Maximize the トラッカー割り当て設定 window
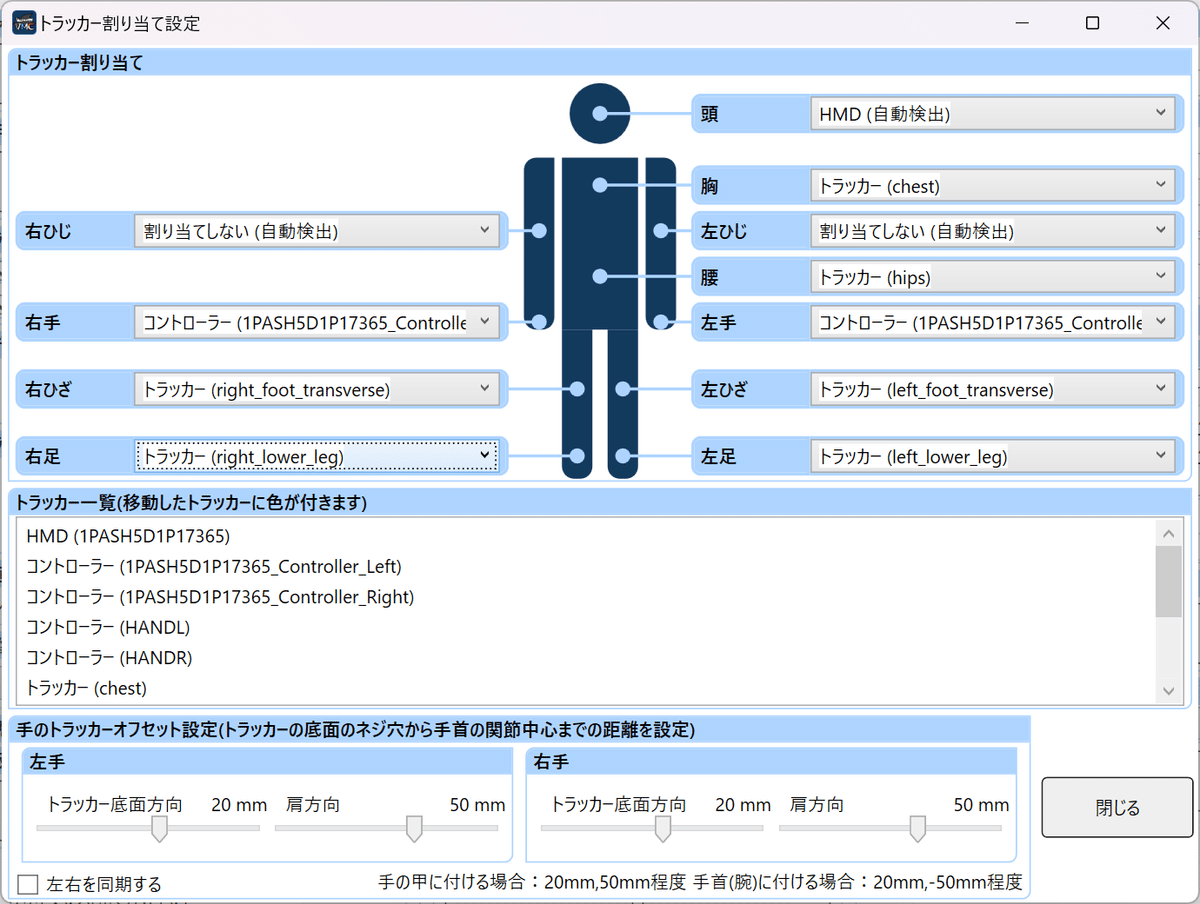This screenshot has width=1200, height=904. pyautogui.click(x=1093, y=23)
